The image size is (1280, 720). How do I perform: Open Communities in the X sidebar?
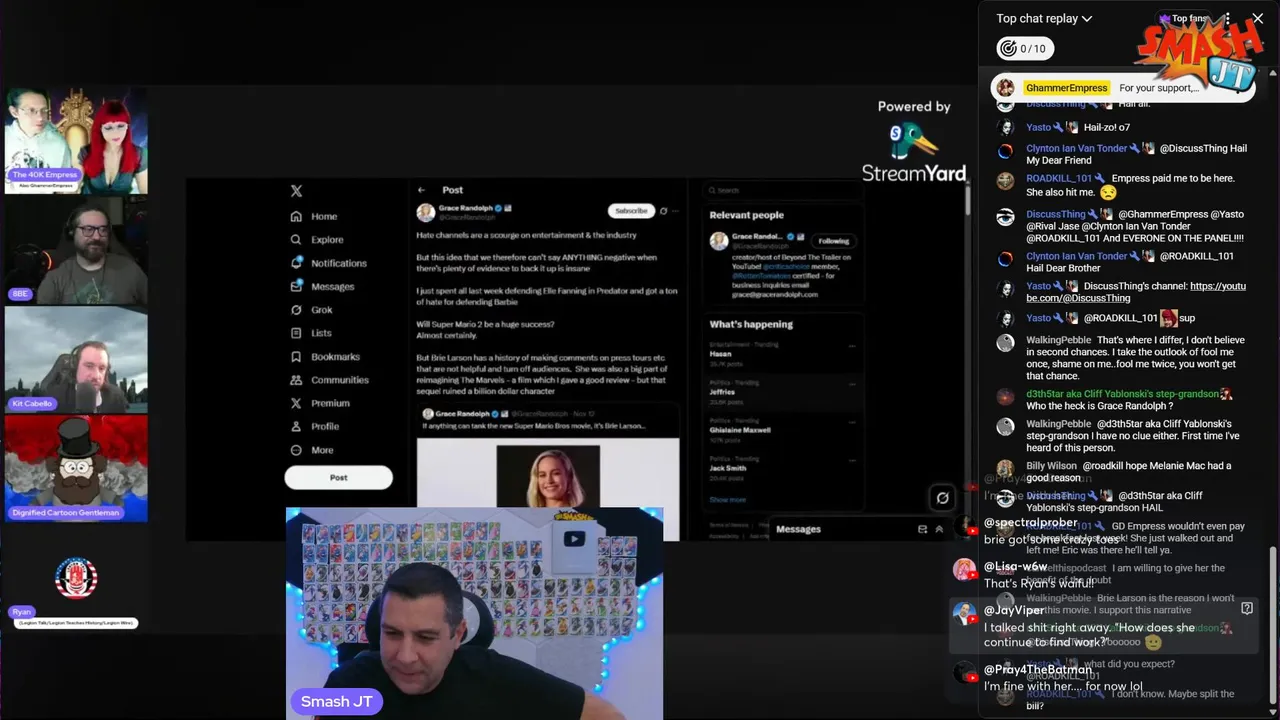(x=329, y=380)
